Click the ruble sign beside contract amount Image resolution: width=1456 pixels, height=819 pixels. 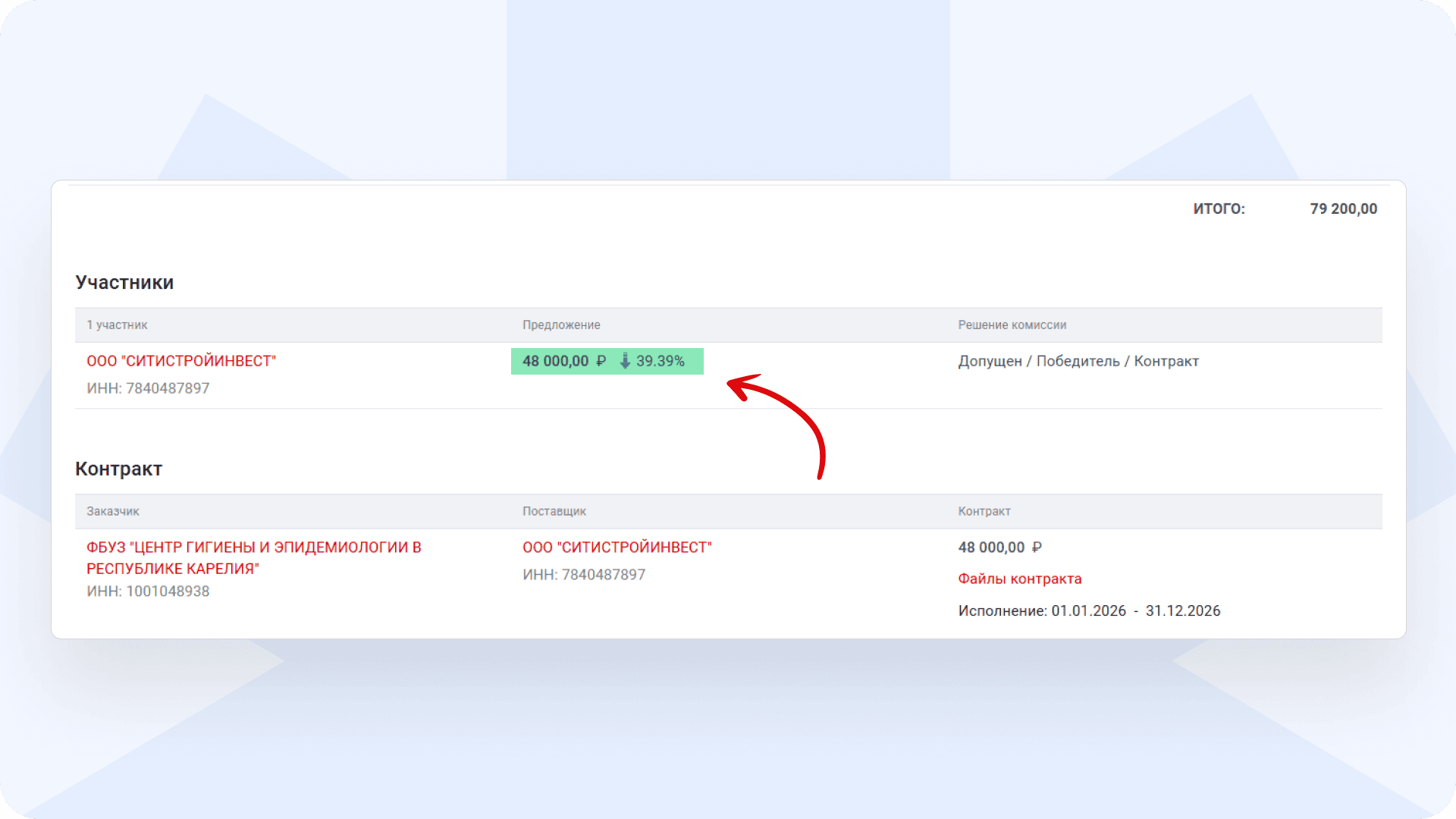click(1037, 548)
